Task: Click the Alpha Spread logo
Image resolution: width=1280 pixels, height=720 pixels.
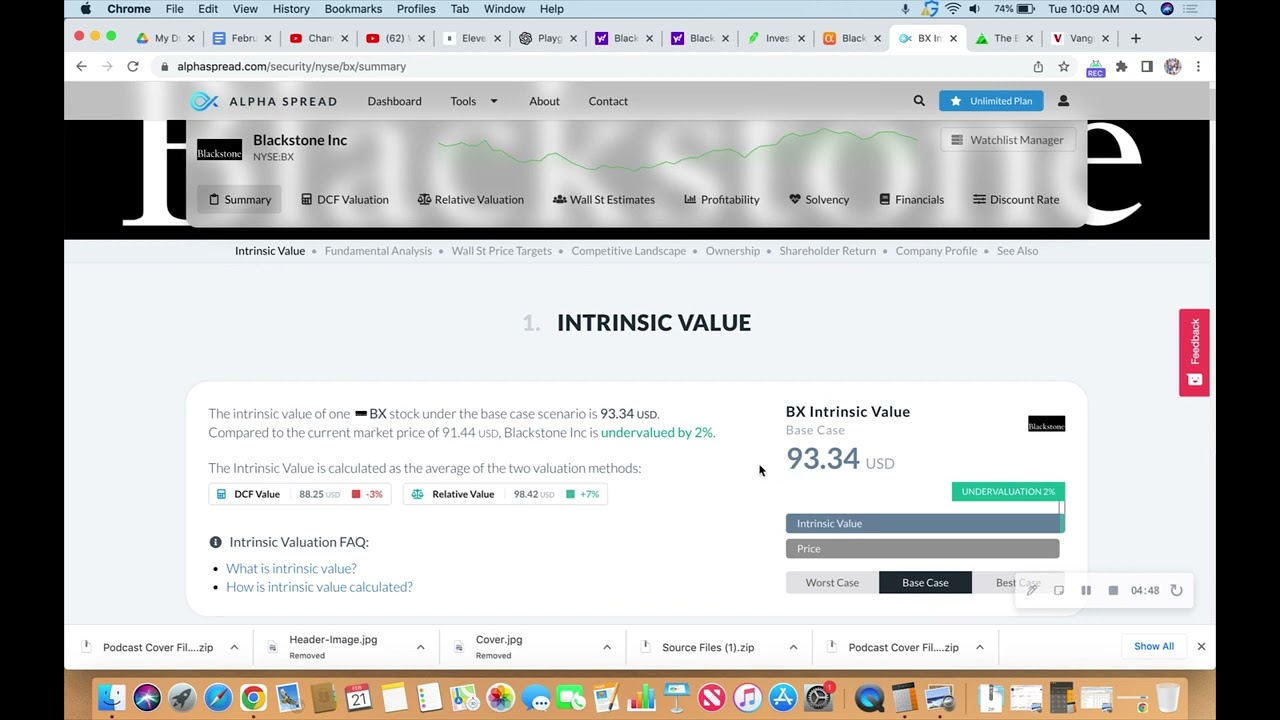Action: 264,101
